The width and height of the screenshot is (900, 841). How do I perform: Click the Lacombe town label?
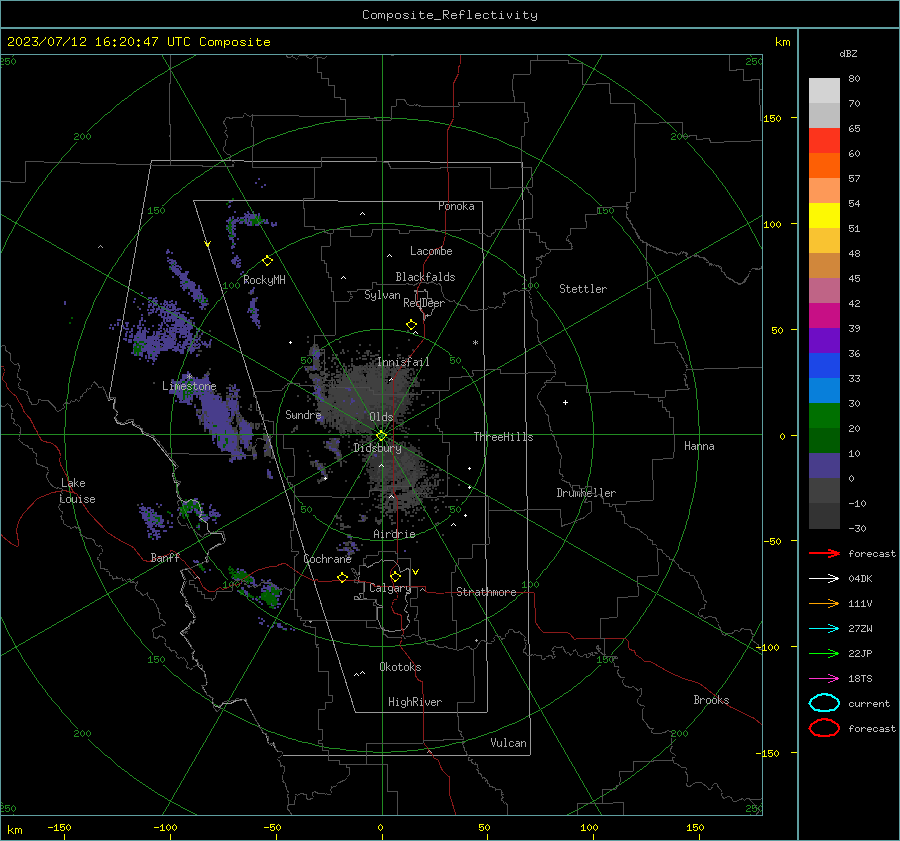coord(431,251)
